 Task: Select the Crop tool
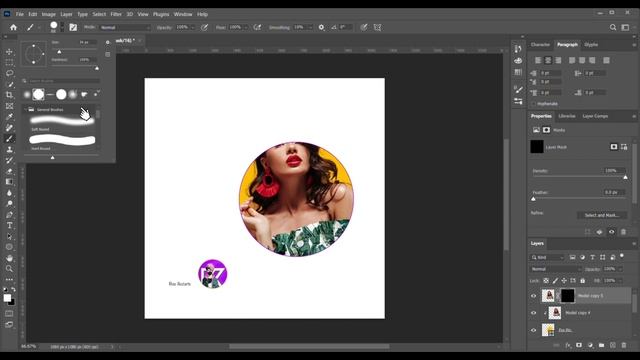click(x=9, y=95)
